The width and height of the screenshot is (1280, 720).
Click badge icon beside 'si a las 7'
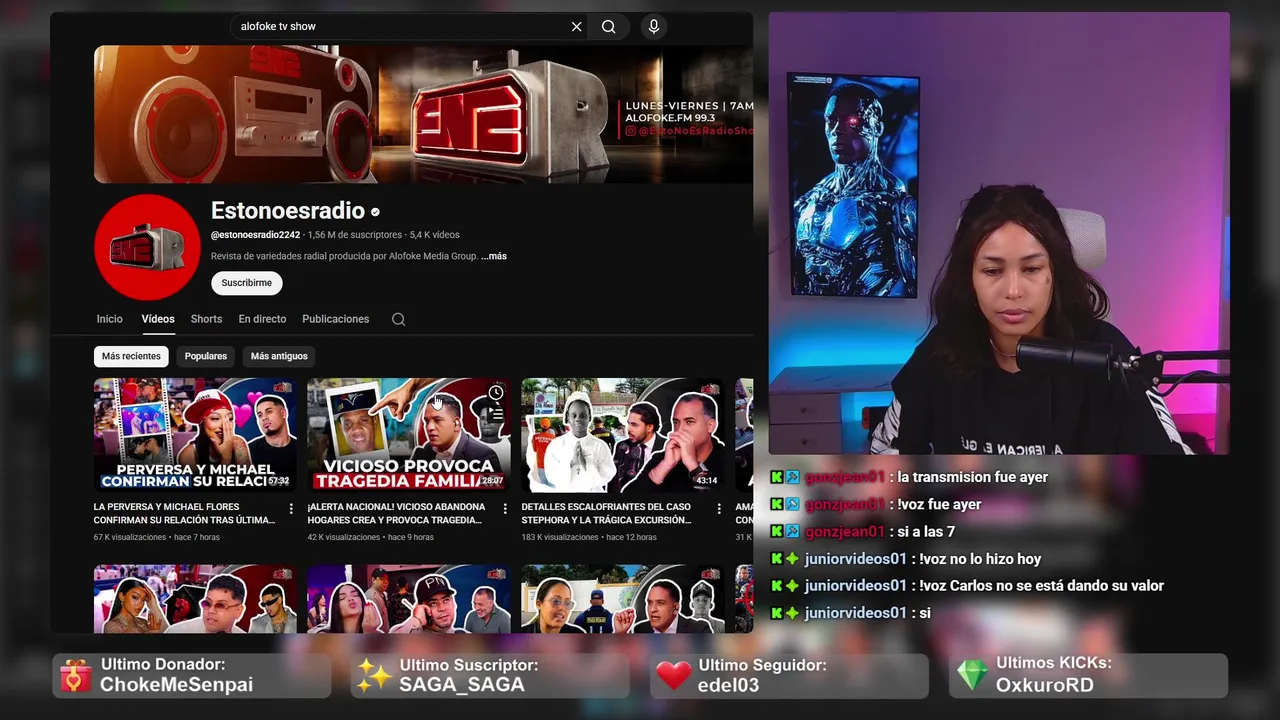pyautogui.click(x=792, y=532)
